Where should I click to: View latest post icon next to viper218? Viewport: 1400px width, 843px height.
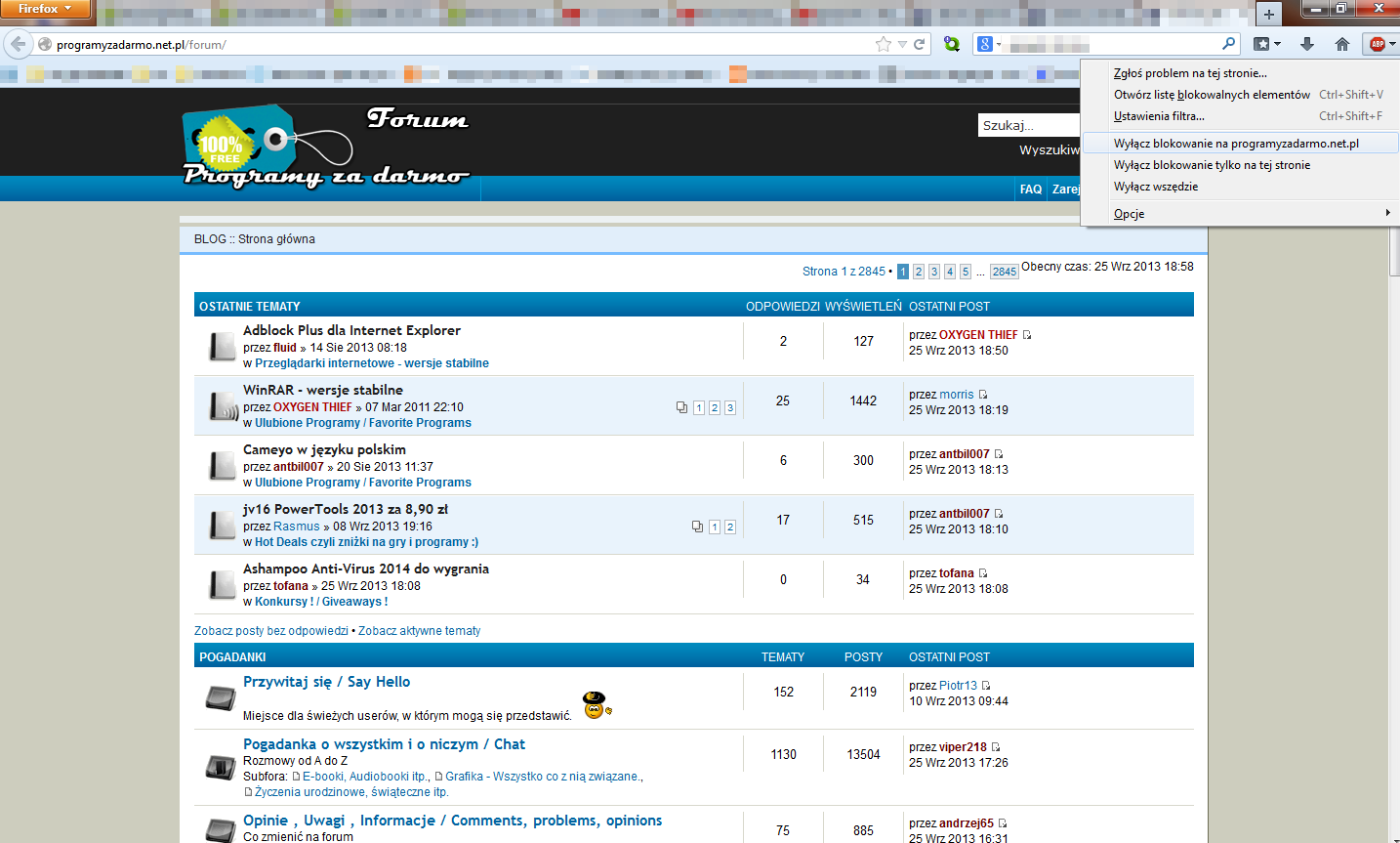coord(996,747)
